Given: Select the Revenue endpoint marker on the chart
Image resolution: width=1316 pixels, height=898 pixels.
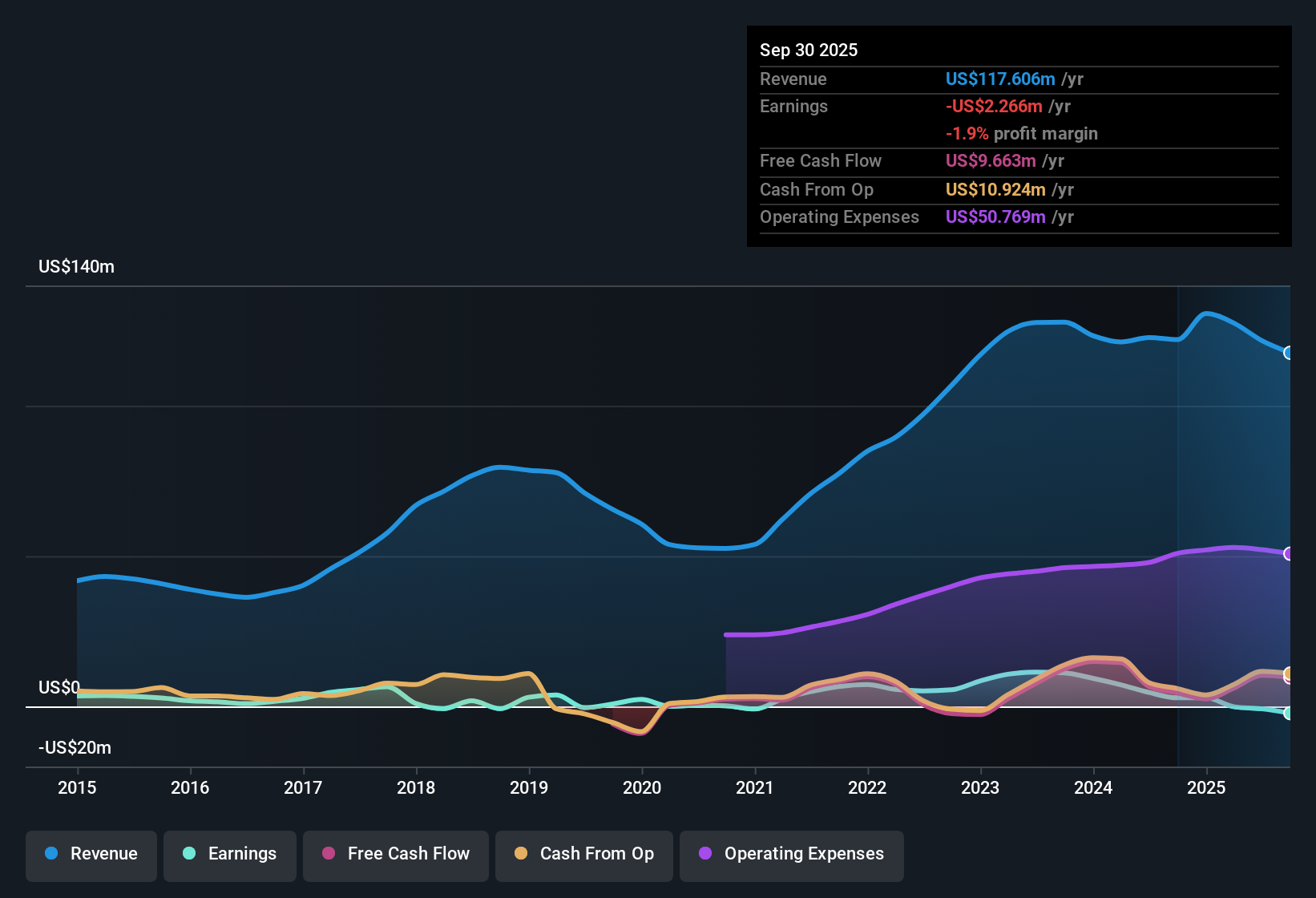Looking at the screenshot, I should click(x=1289, y=353).
